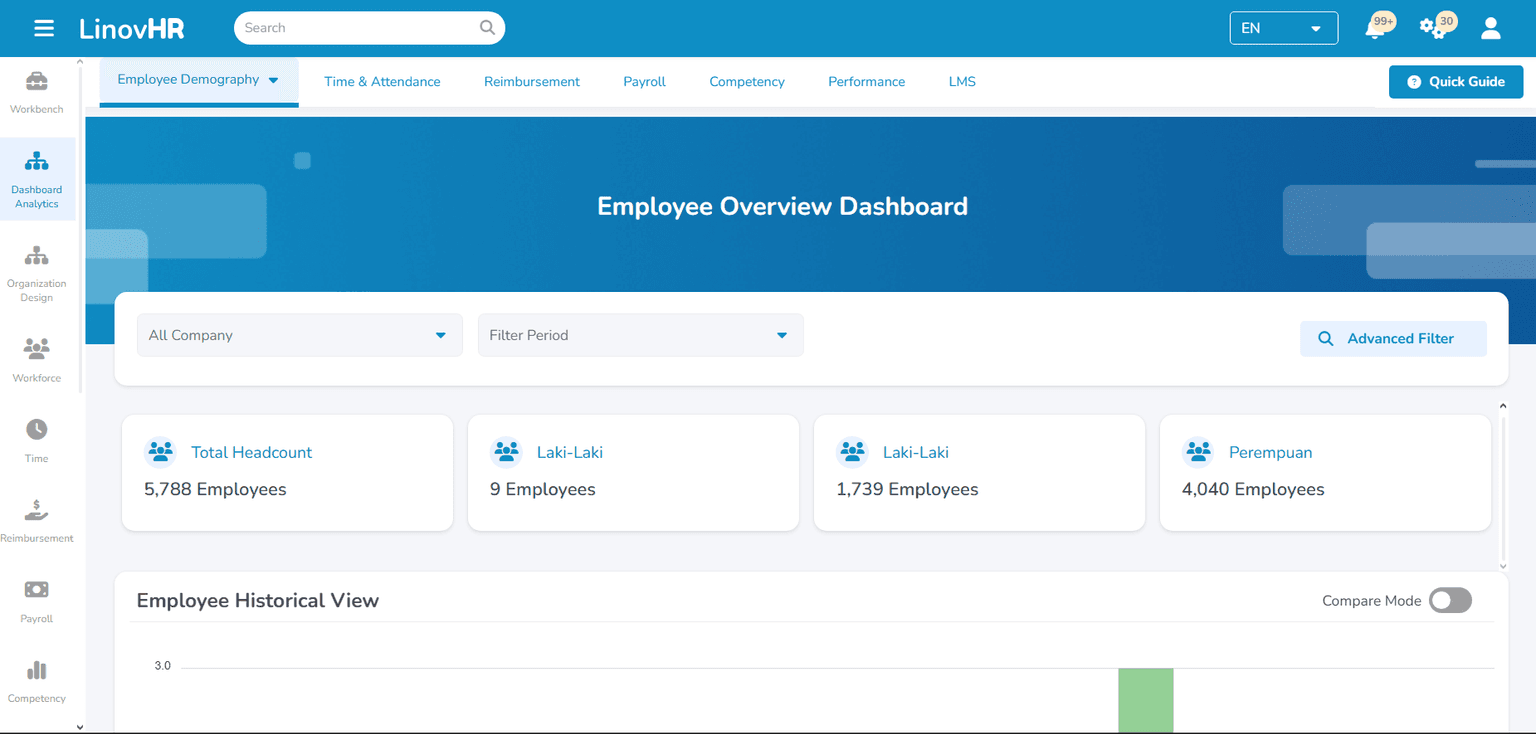Screen dimensions: 1536x734
Task: Switch to the Reimbursement tab
Action: [x=532, y=82]
